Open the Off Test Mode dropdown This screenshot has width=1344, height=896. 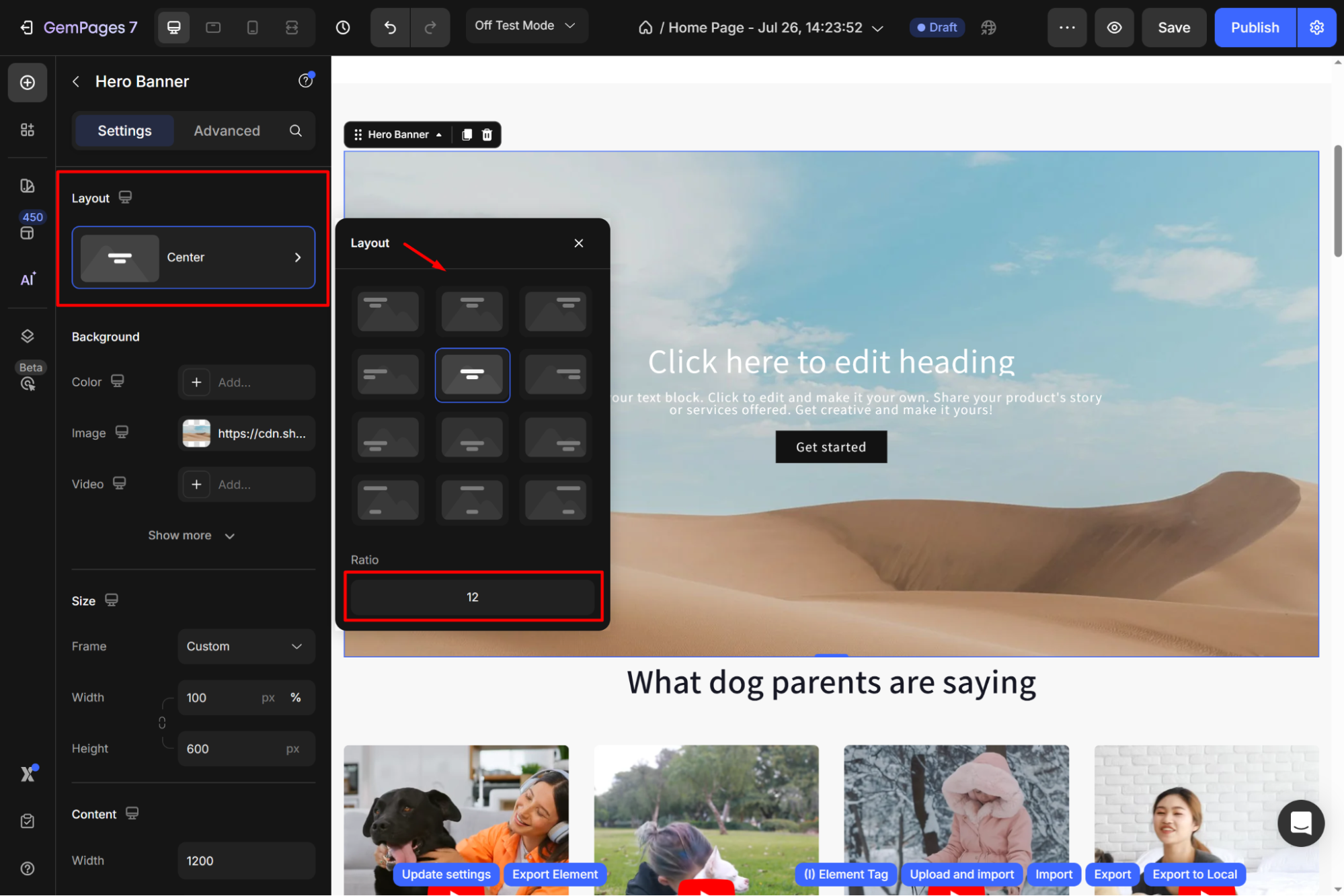(526, 26)
